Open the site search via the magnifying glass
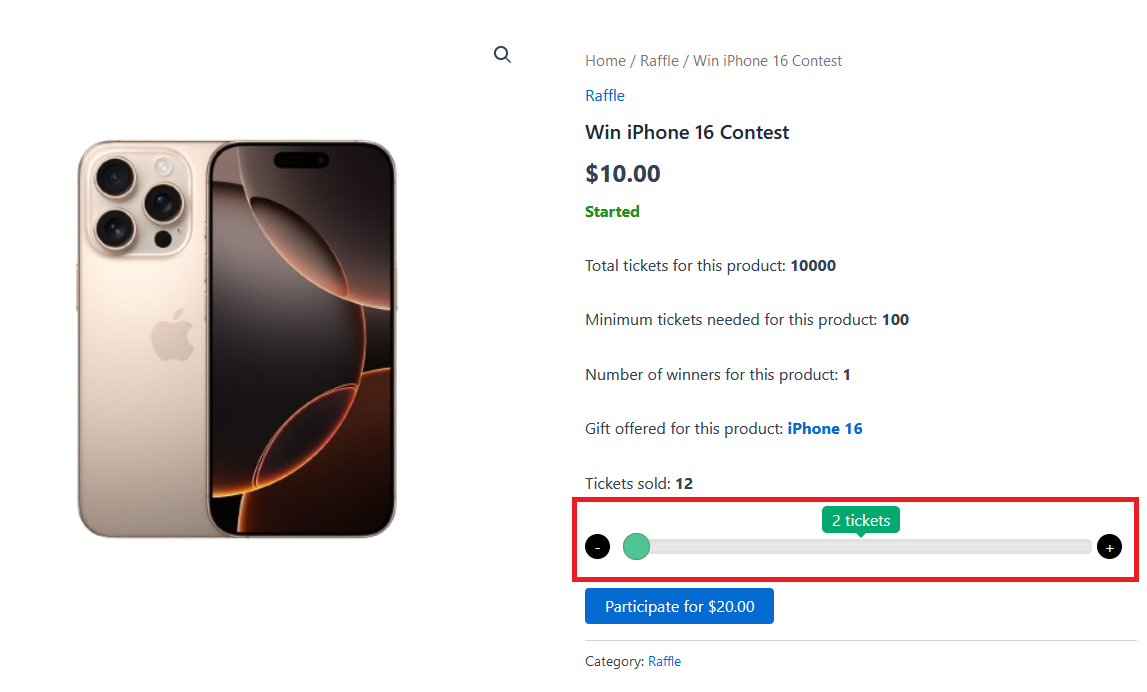Image resolution: width=1147 pixels, height=692 pixels. [502, 54]
